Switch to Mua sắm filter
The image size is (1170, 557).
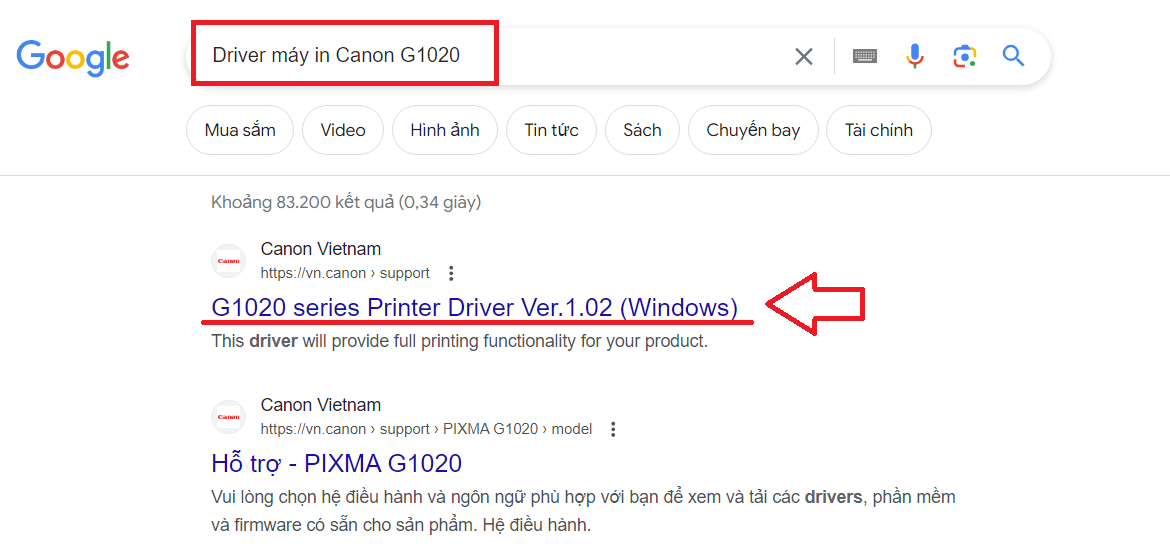(240, 130)
